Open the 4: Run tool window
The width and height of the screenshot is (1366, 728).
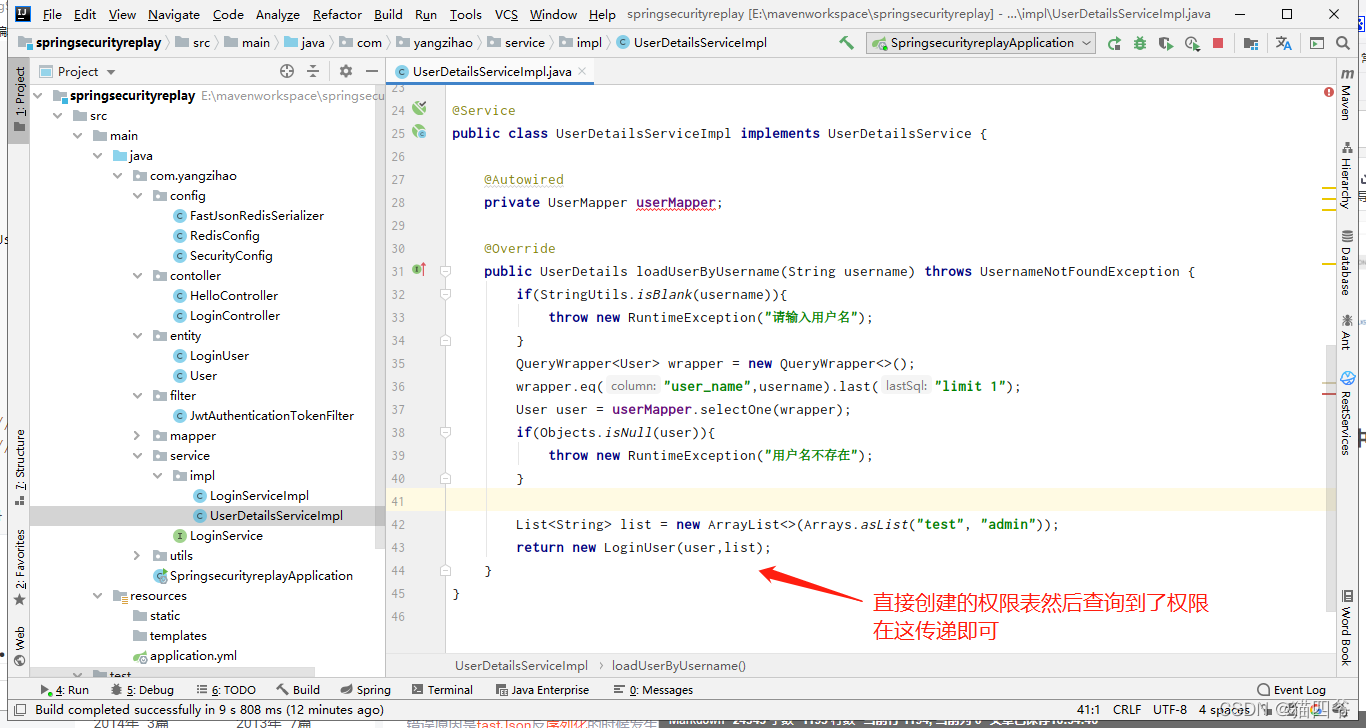[x=64, y=690]
